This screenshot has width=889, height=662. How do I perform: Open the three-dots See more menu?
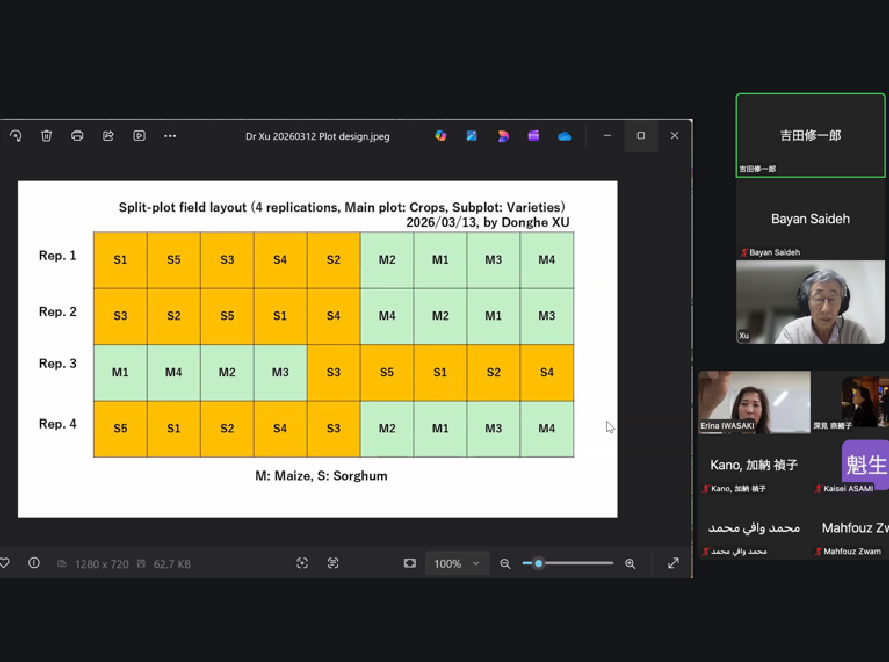coord(170,136)
